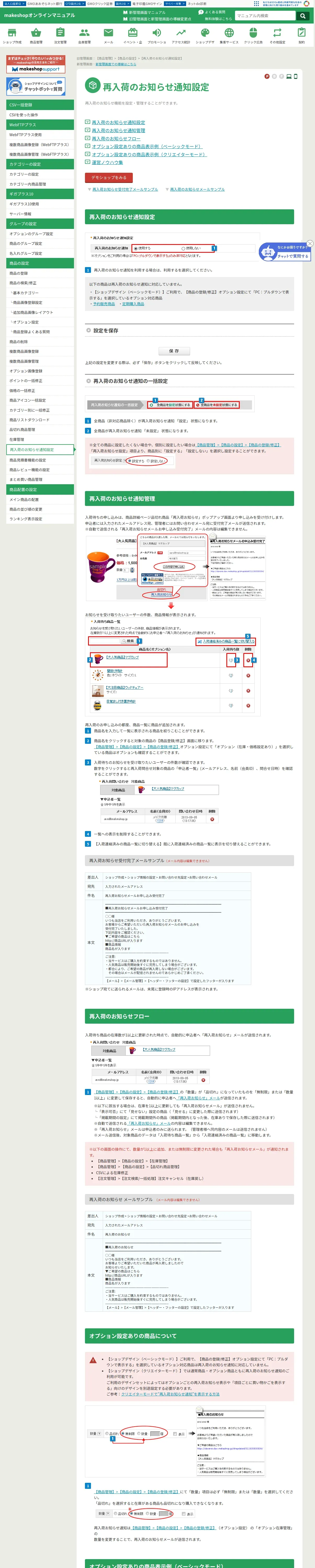Select カテゴリーの設定 sidebar heading

[40, 164]
